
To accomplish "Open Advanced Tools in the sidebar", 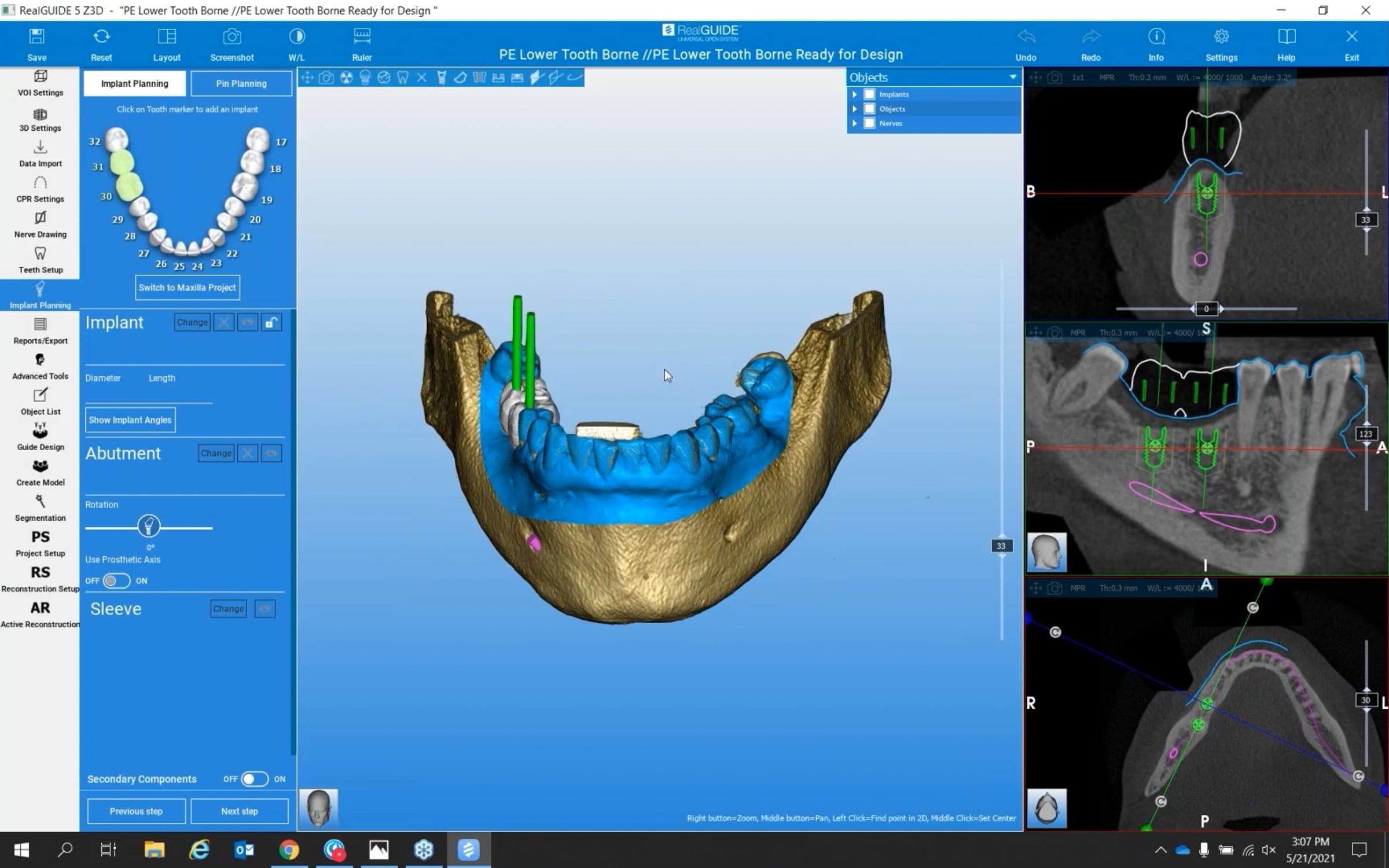I will [40, 367].
